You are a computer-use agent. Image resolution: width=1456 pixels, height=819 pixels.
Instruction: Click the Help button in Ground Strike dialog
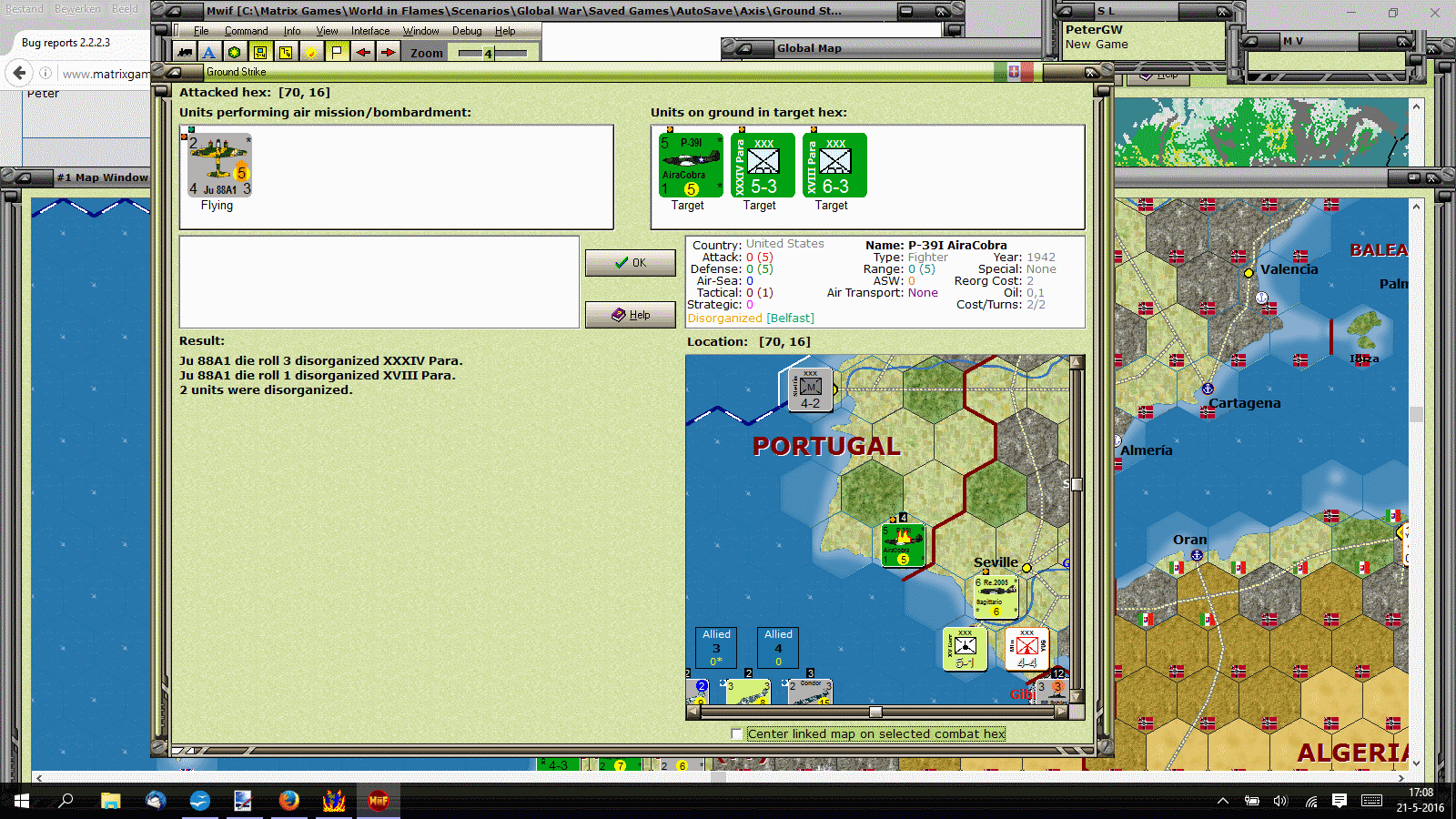pyautogui.click(x=630, y=315)
